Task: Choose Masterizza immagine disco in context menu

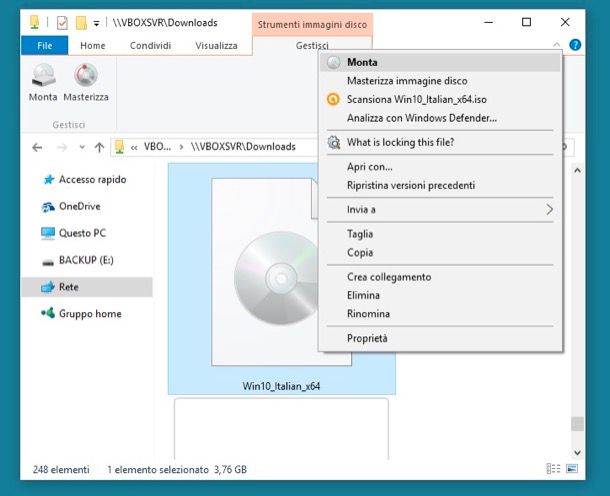Action: point(440,81)
